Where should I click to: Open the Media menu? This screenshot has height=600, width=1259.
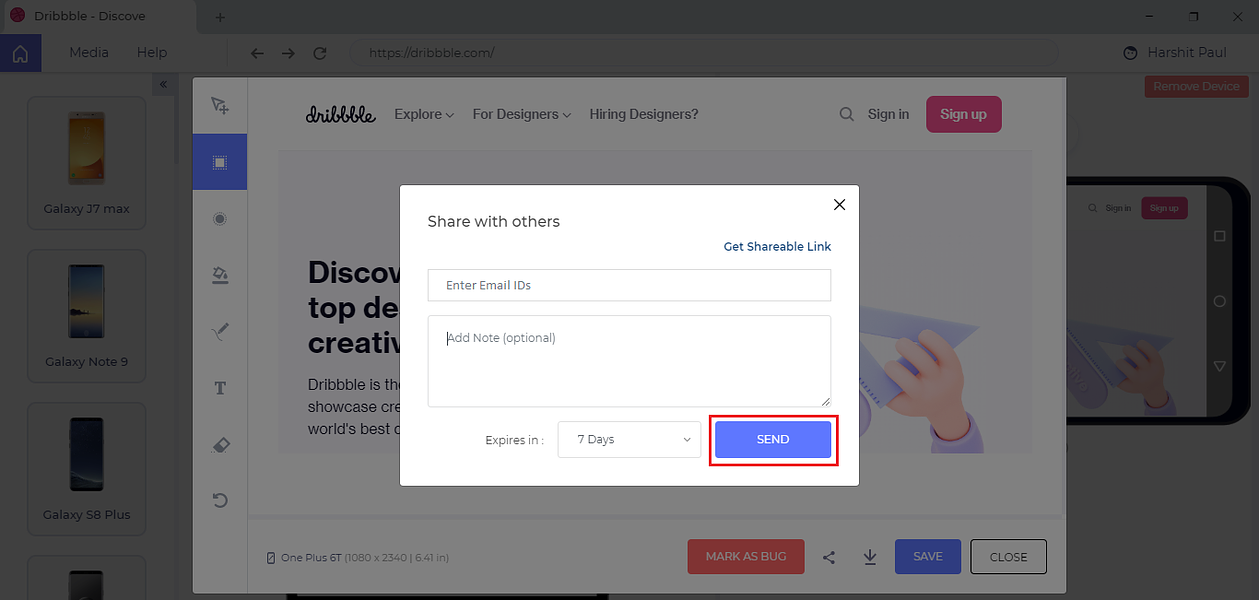[x=89, y=53]
